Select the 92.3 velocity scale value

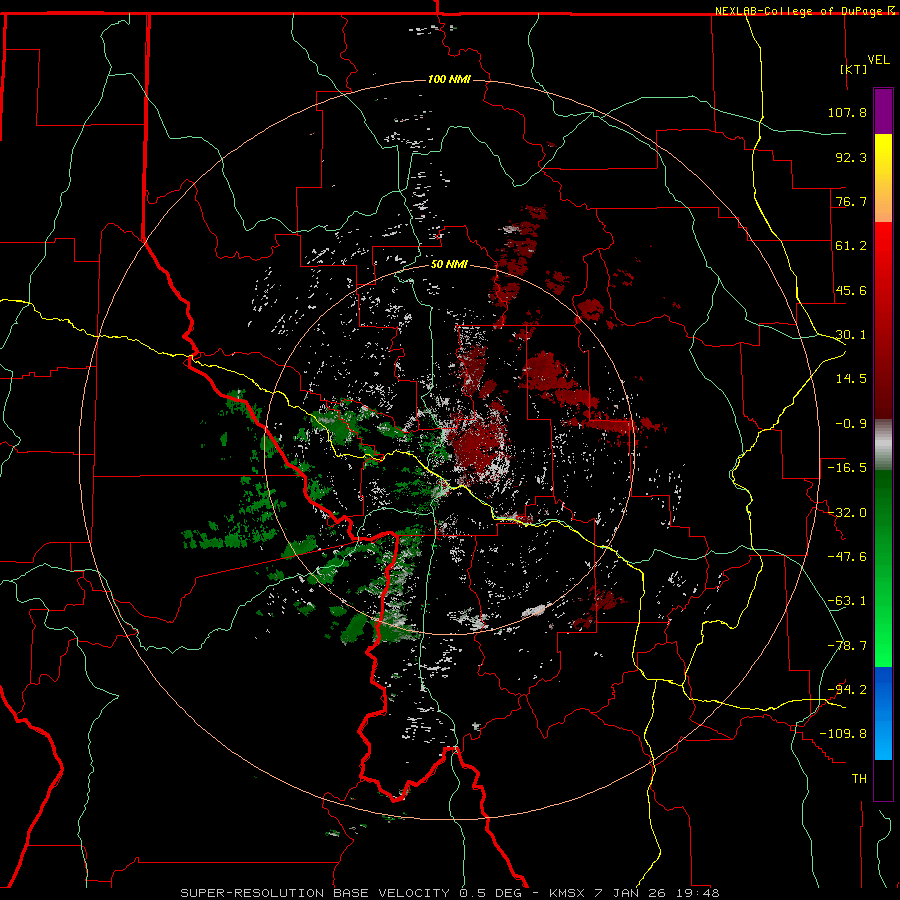(x=851, y=157)
